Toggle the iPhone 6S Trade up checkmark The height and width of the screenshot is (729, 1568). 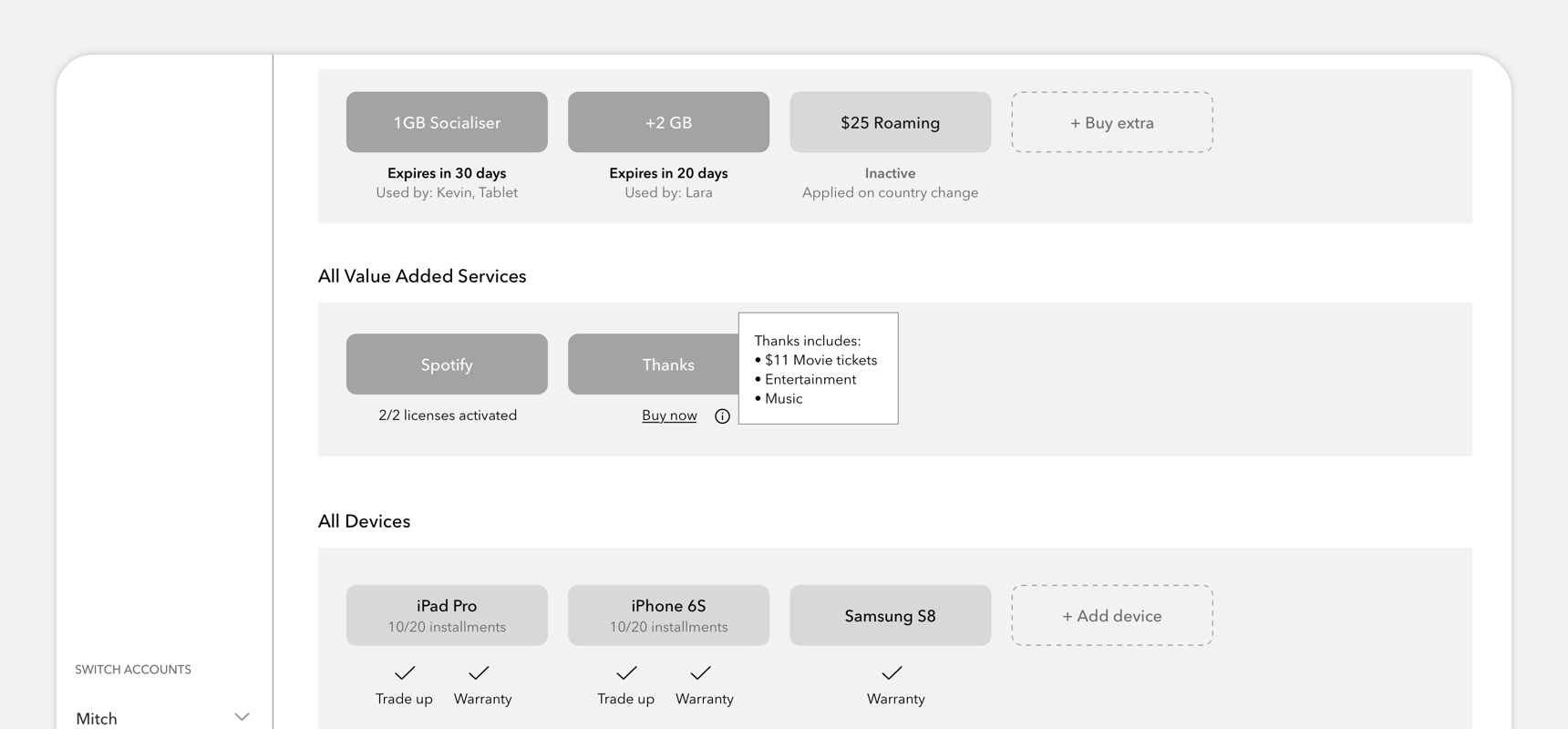(x=626, y=673)
